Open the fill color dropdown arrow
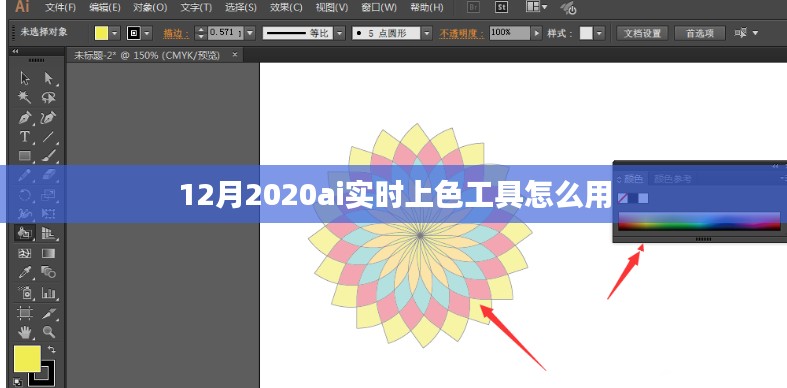Viewport: 787px width, 388px height. 115,34
